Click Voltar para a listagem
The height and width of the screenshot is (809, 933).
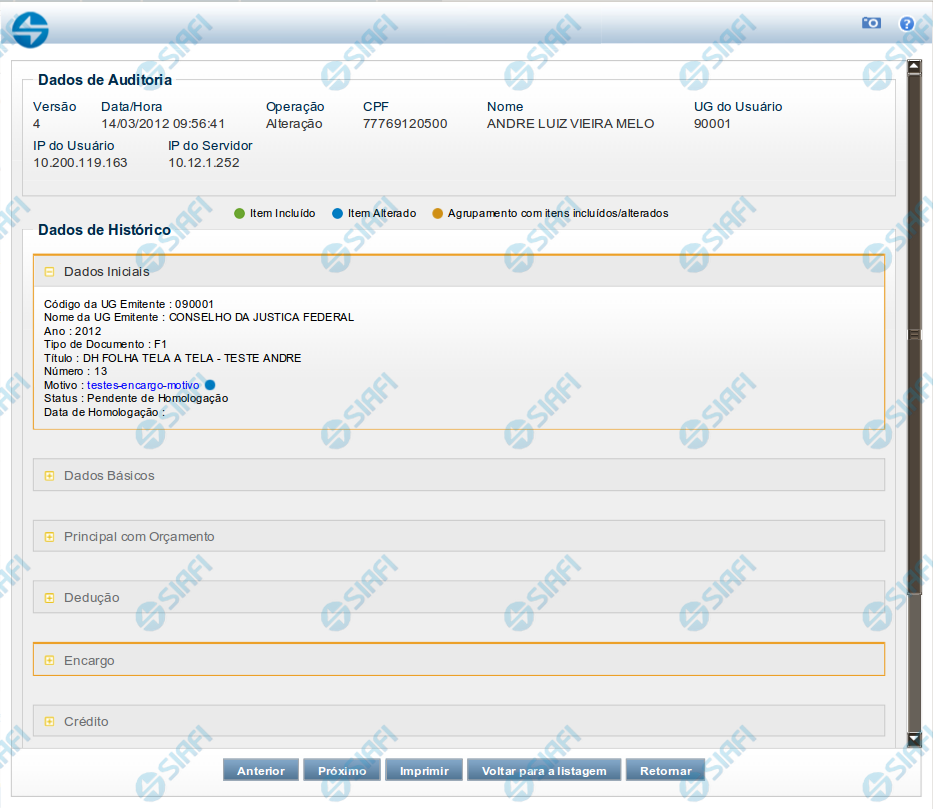point(544,771)
